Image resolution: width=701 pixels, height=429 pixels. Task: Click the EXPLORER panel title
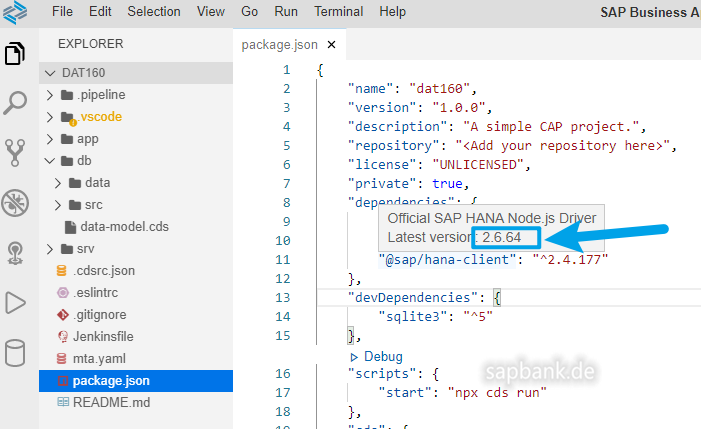tap(91, 44)
